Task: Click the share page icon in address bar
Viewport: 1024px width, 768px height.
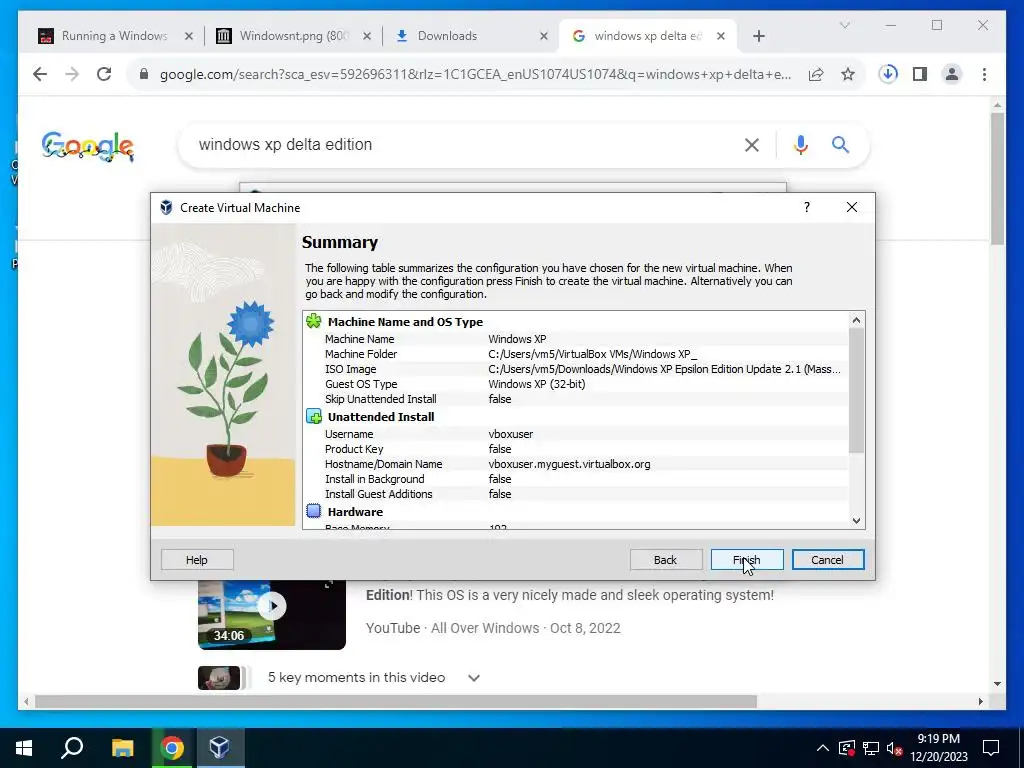Action: [x=816, y=74]
